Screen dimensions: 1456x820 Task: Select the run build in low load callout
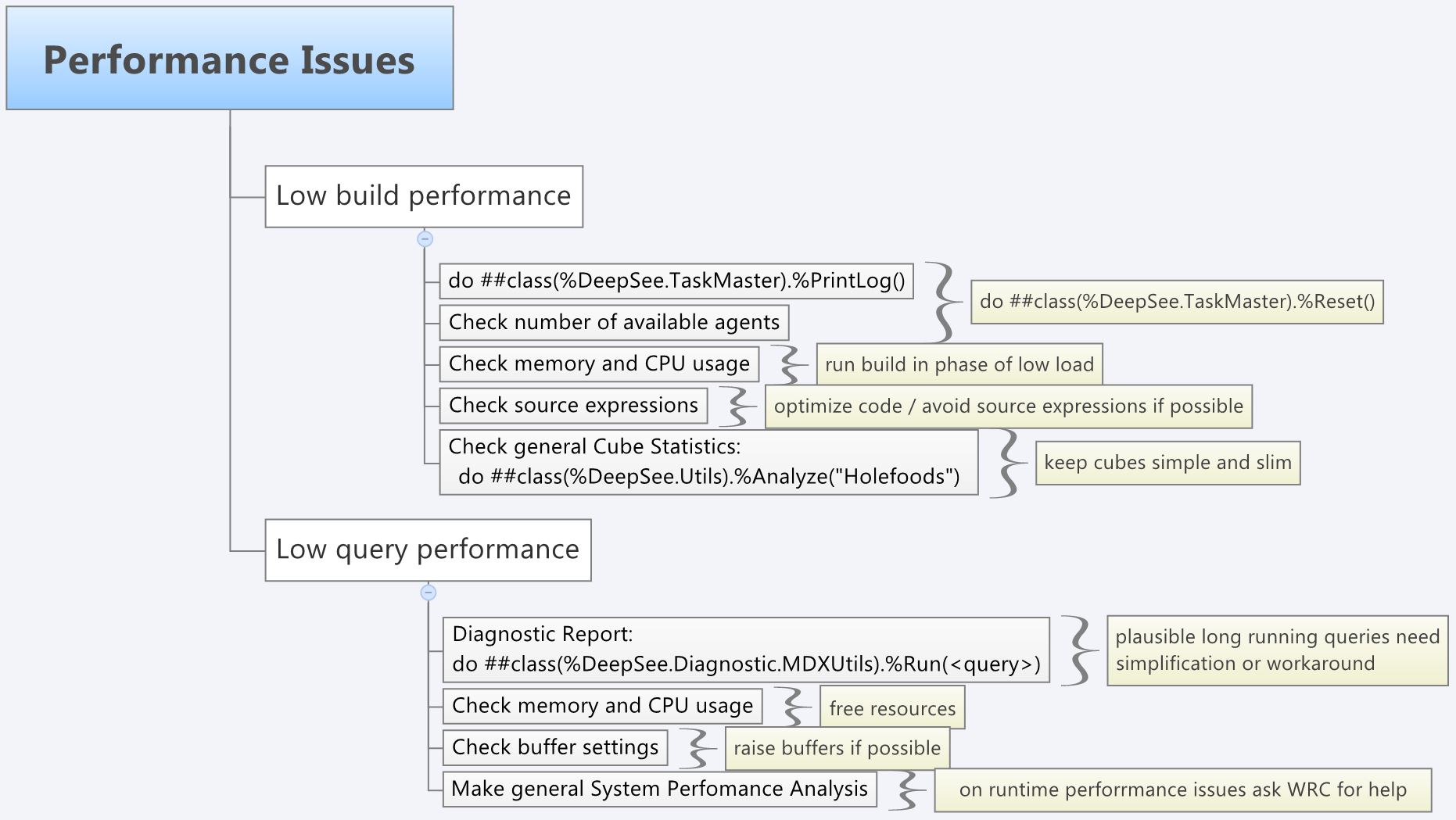959,364
